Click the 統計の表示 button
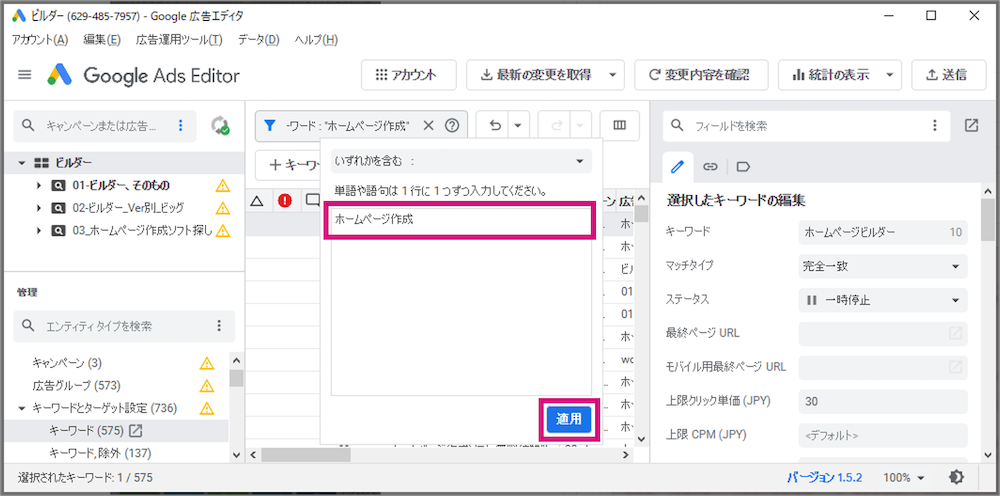 (x=830, y=75)
